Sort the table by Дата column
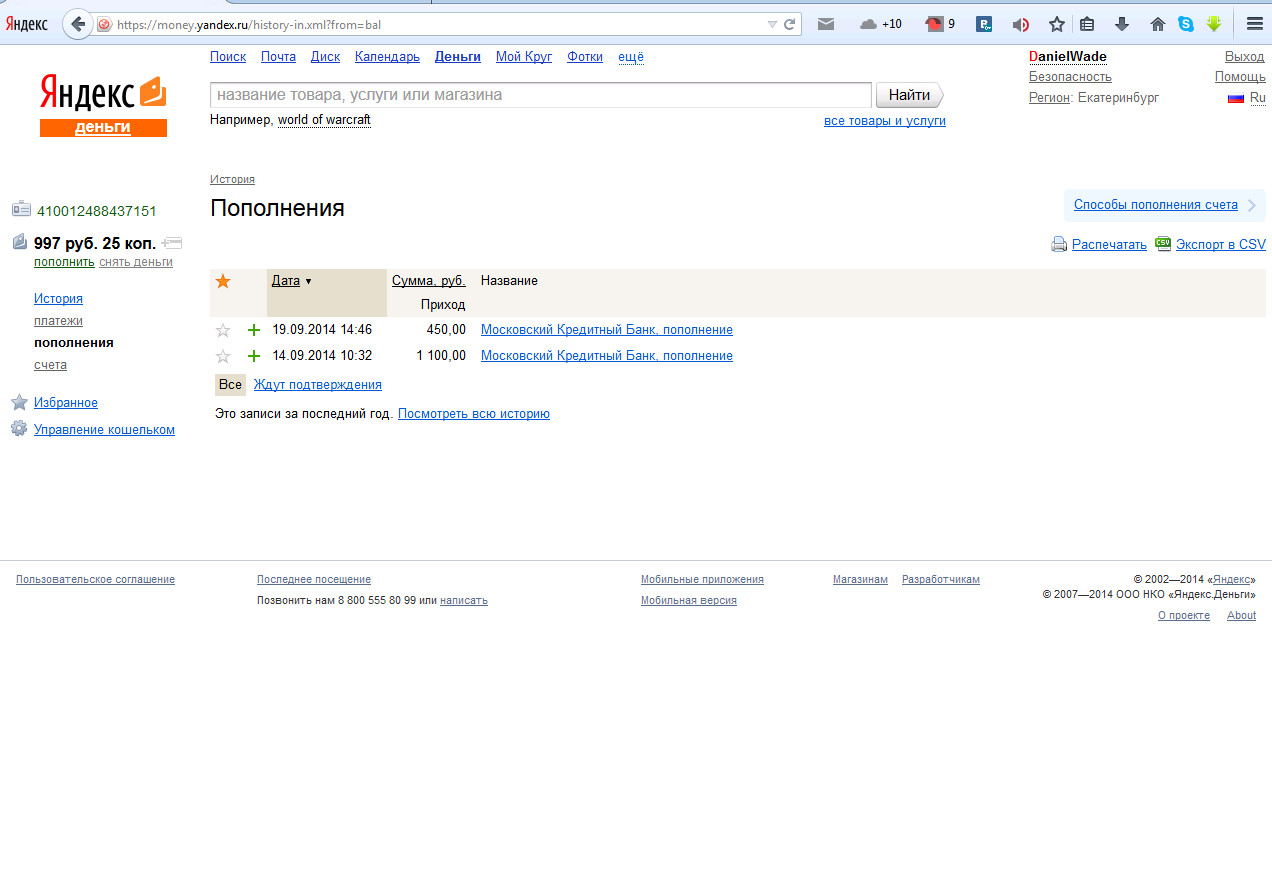The width and height of the screenshot is (1272, 890). pyautogui.click(x=286, y=281)
